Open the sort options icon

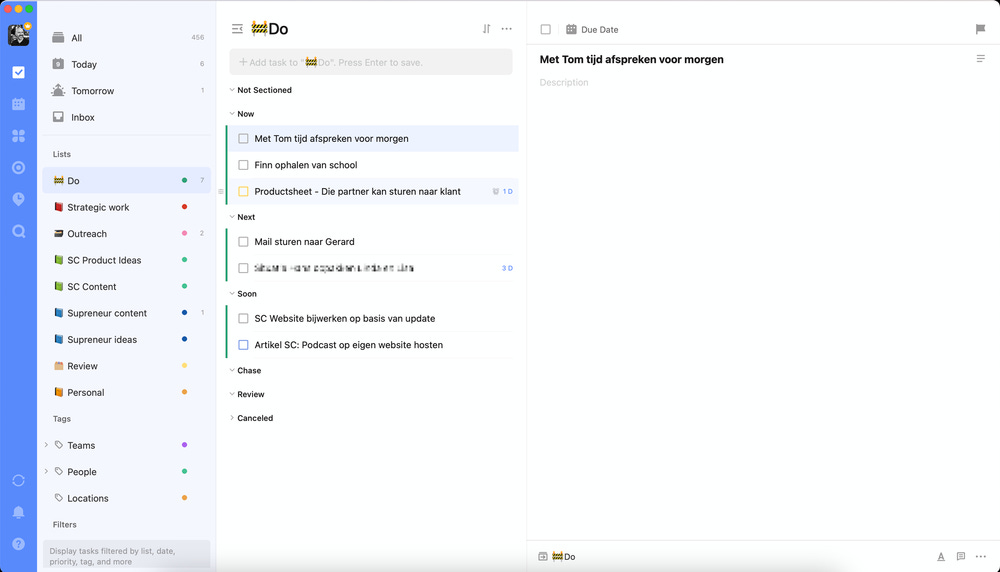(x=487, y=29)
